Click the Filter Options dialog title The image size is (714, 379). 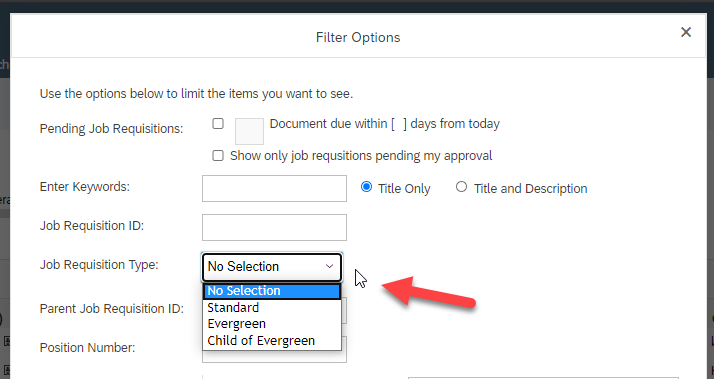(358, 37)
